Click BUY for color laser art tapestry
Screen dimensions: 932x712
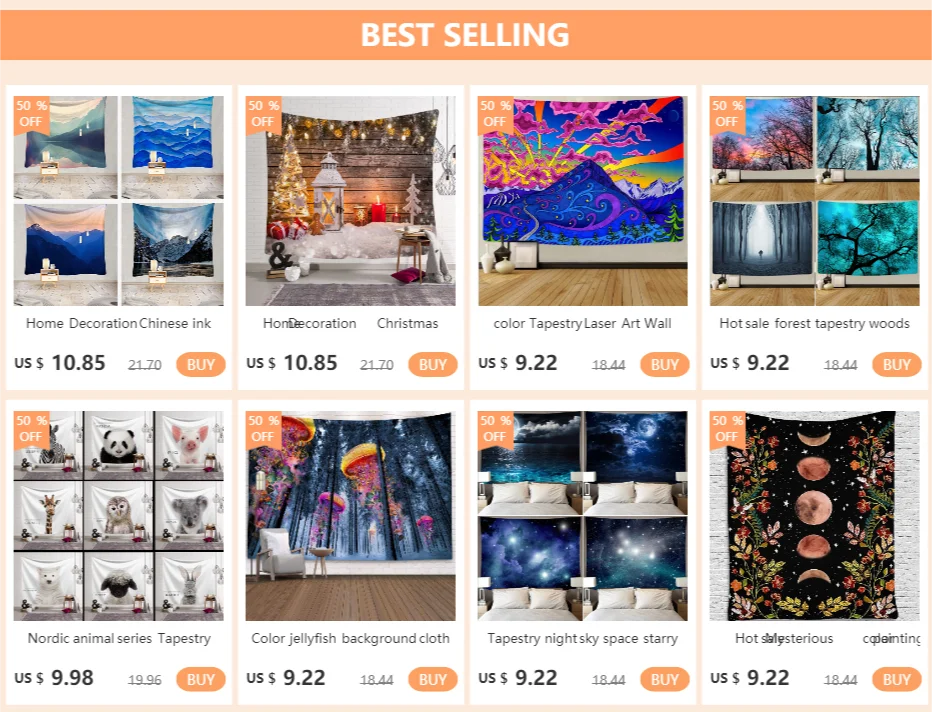(x=665, y=364)
